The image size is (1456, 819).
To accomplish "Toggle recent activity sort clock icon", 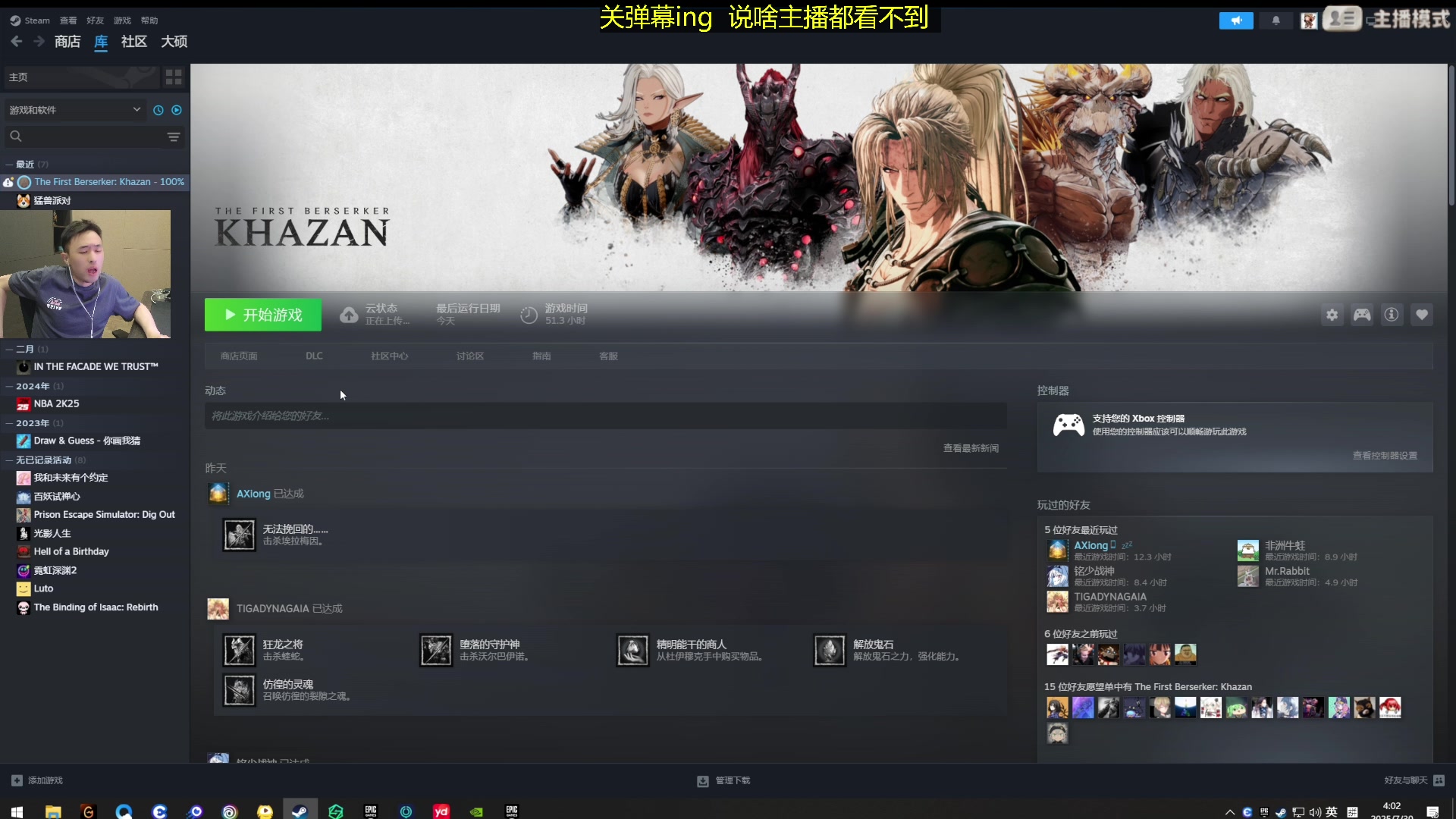I will 158,110.
